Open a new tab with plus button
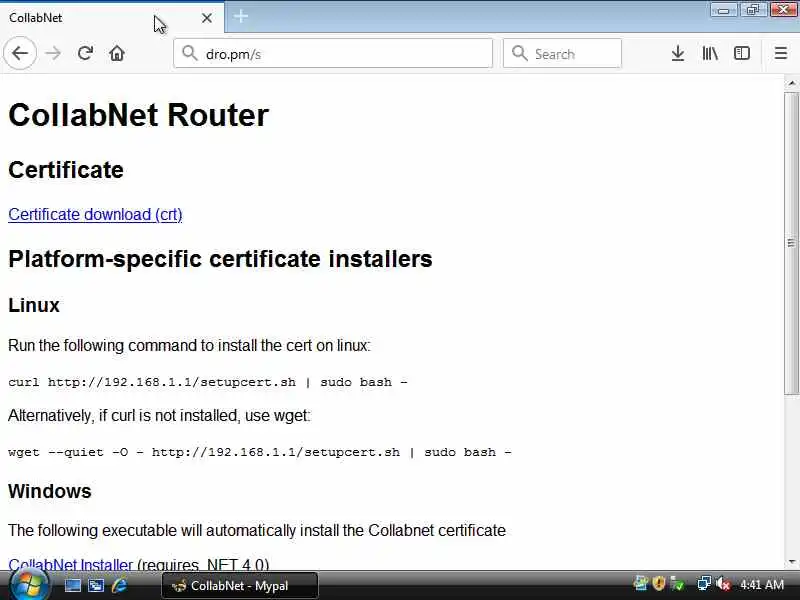Viewport: 800px width, 600px height. 241,16
